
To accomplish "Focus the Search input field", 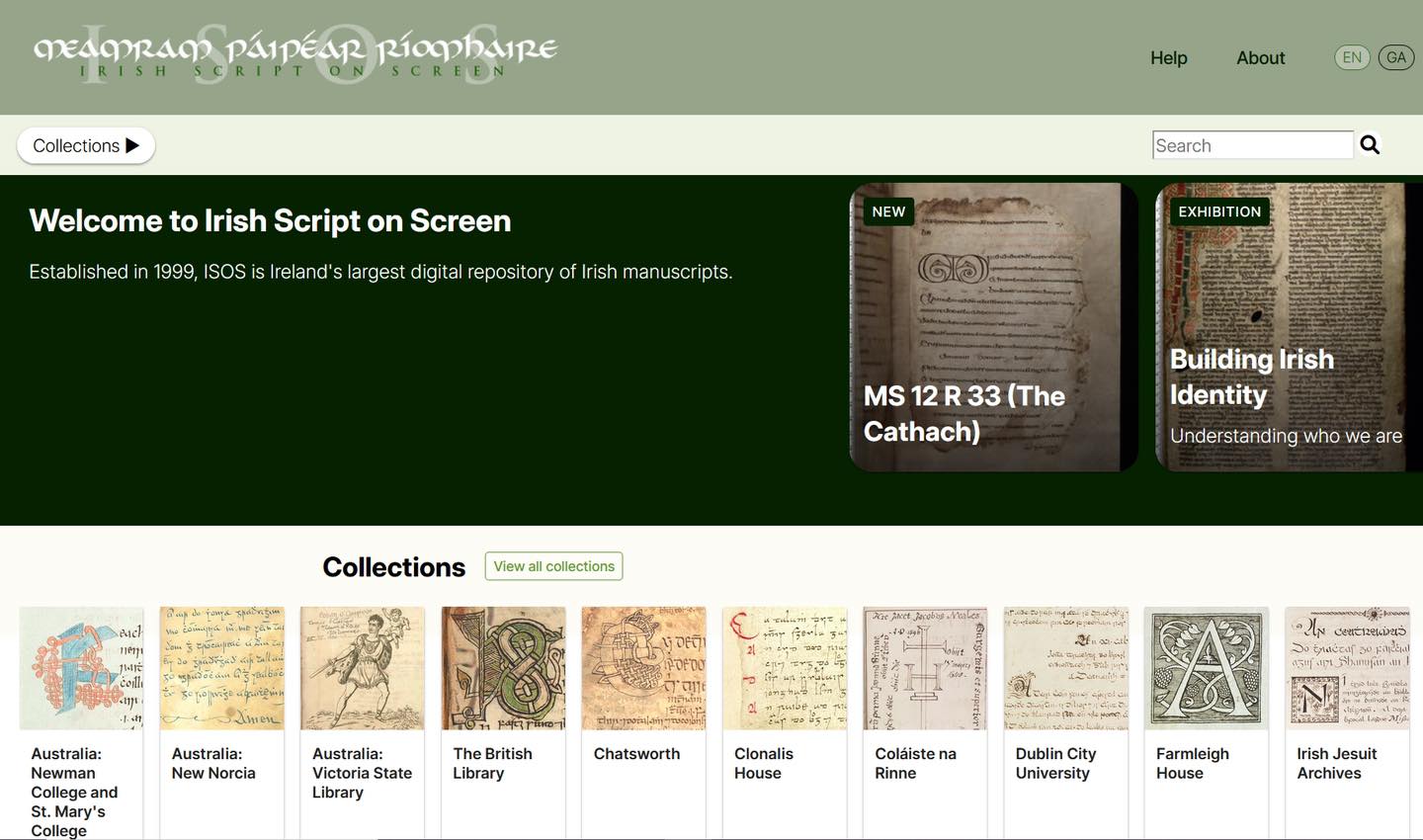I will pos(1253,145).
